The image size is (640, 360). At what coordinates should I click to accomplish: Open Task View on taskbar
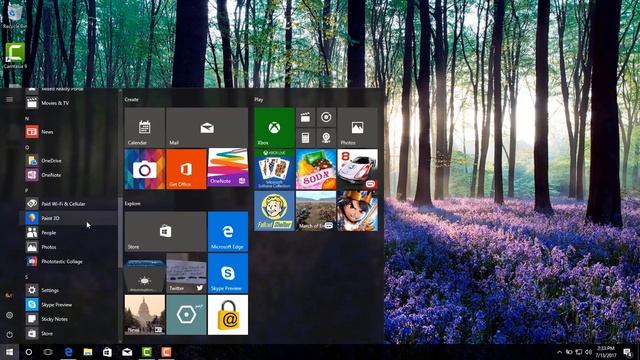click(48, 352)
